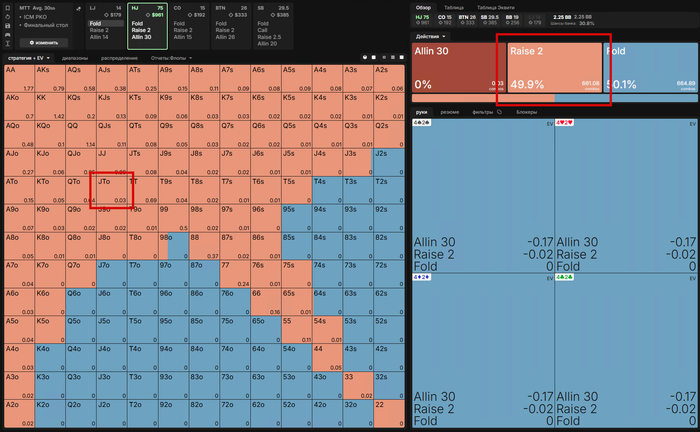Click the изменить button

[x=44, y=43]
